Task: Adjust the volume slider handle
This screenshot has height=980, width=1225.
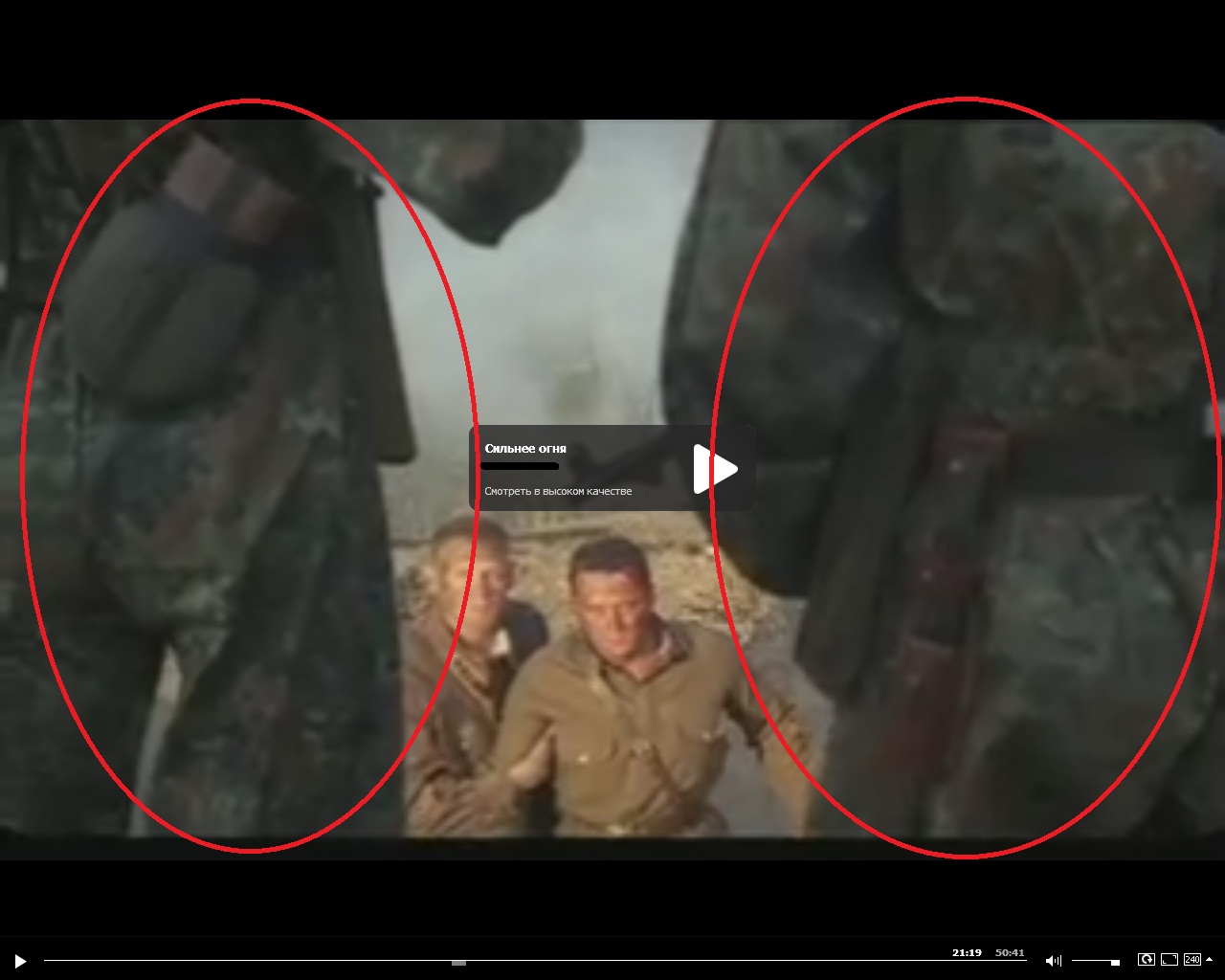Action: click(x=1115, y=962)
